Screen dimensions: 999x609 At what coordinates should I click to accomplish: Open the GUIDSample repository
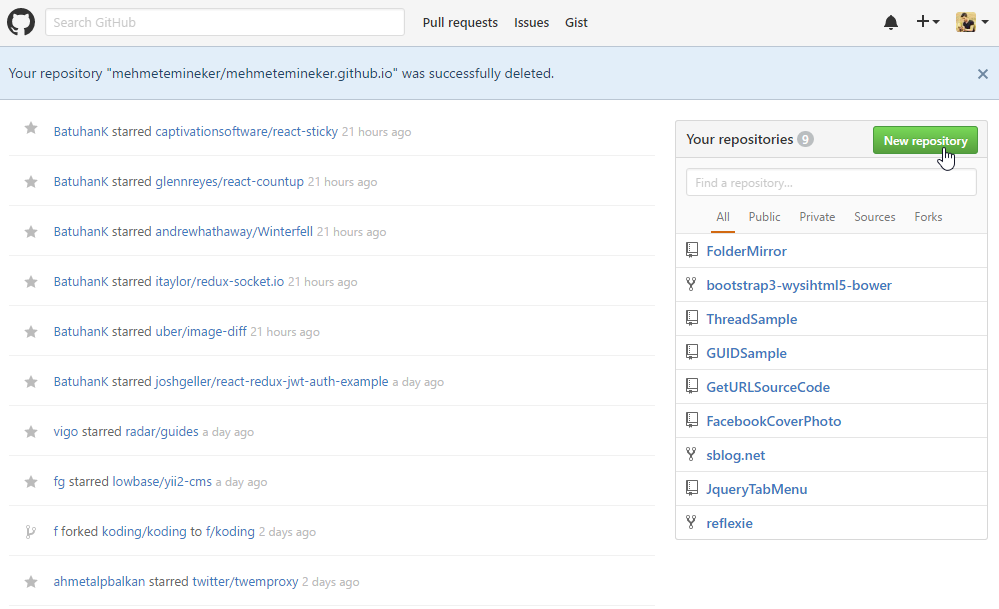click(746, 353)
